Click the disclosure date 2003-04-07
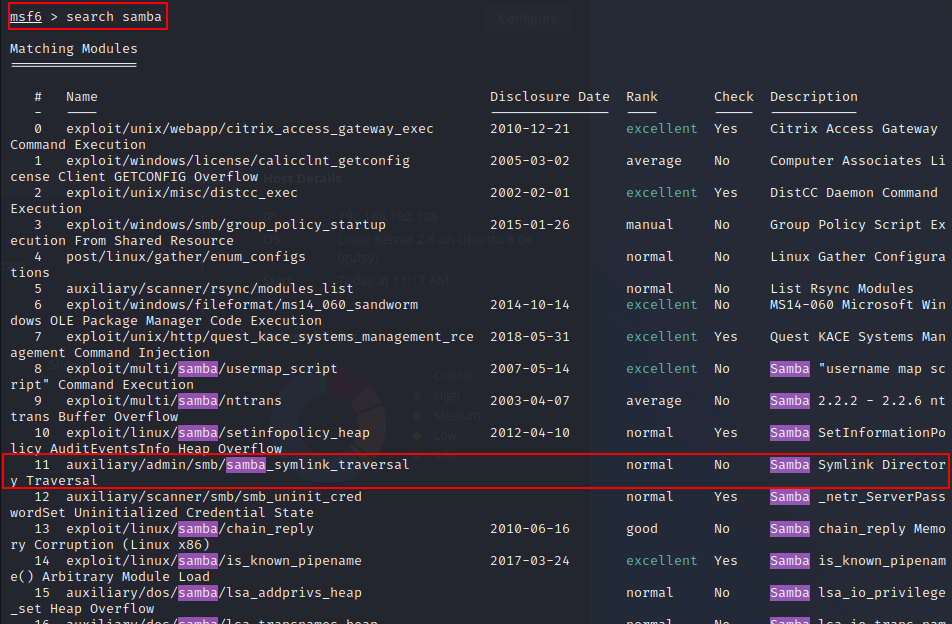952x624 pixels. [x=529, y=401]
